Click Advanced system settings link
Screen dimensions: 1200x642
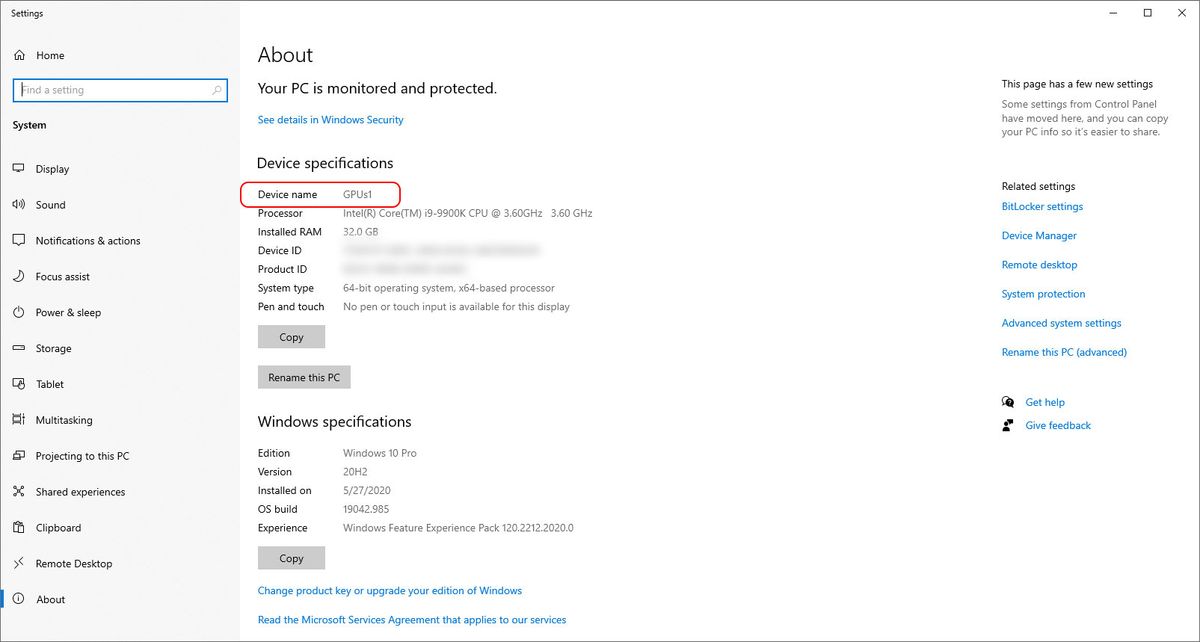pyautogui.click(x=1061, y=323)
